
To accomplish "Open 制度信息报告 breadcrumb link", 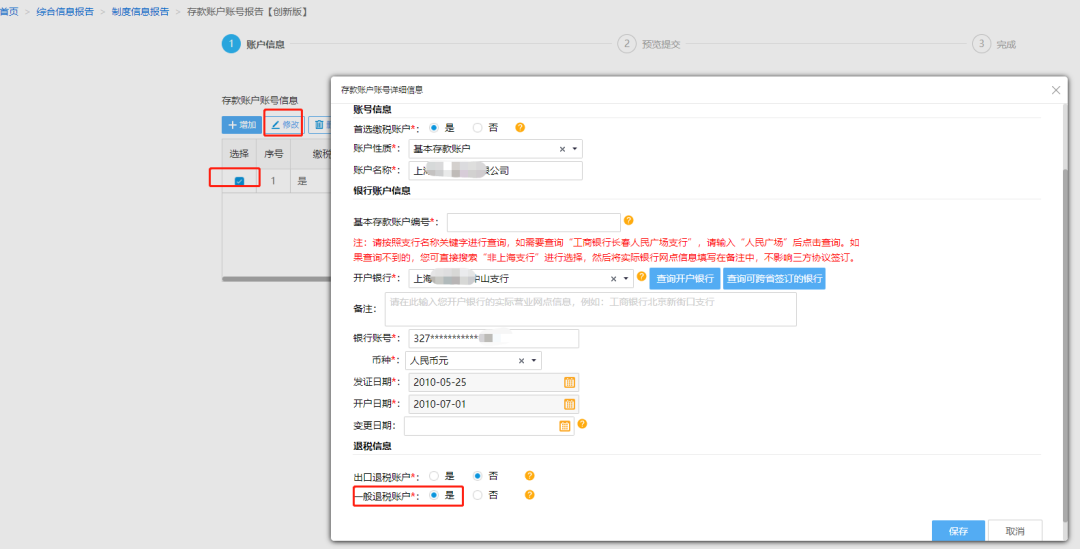I will pyautogui.click(x=141, y=12).
